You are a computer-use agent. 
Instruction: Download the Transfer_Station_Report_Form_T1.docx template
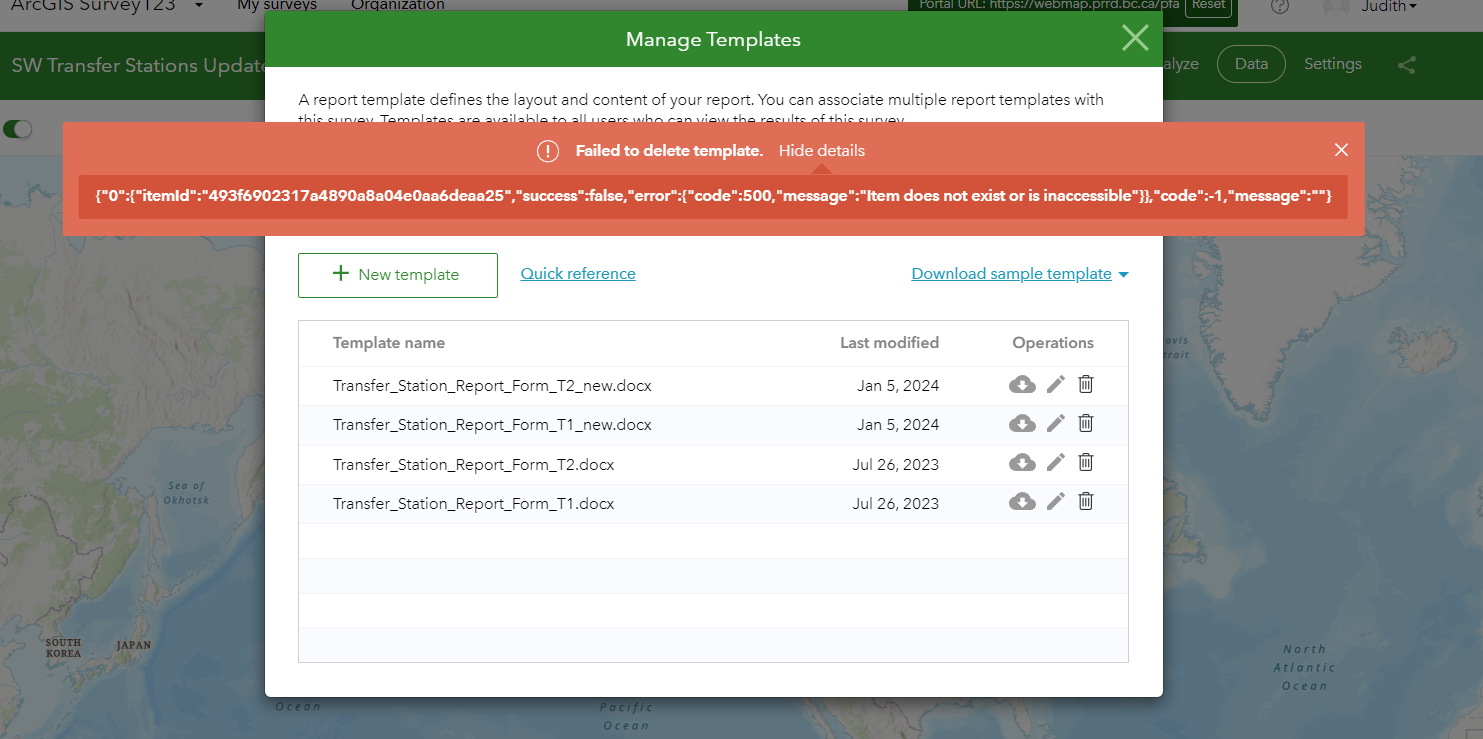coord(1022,501)
